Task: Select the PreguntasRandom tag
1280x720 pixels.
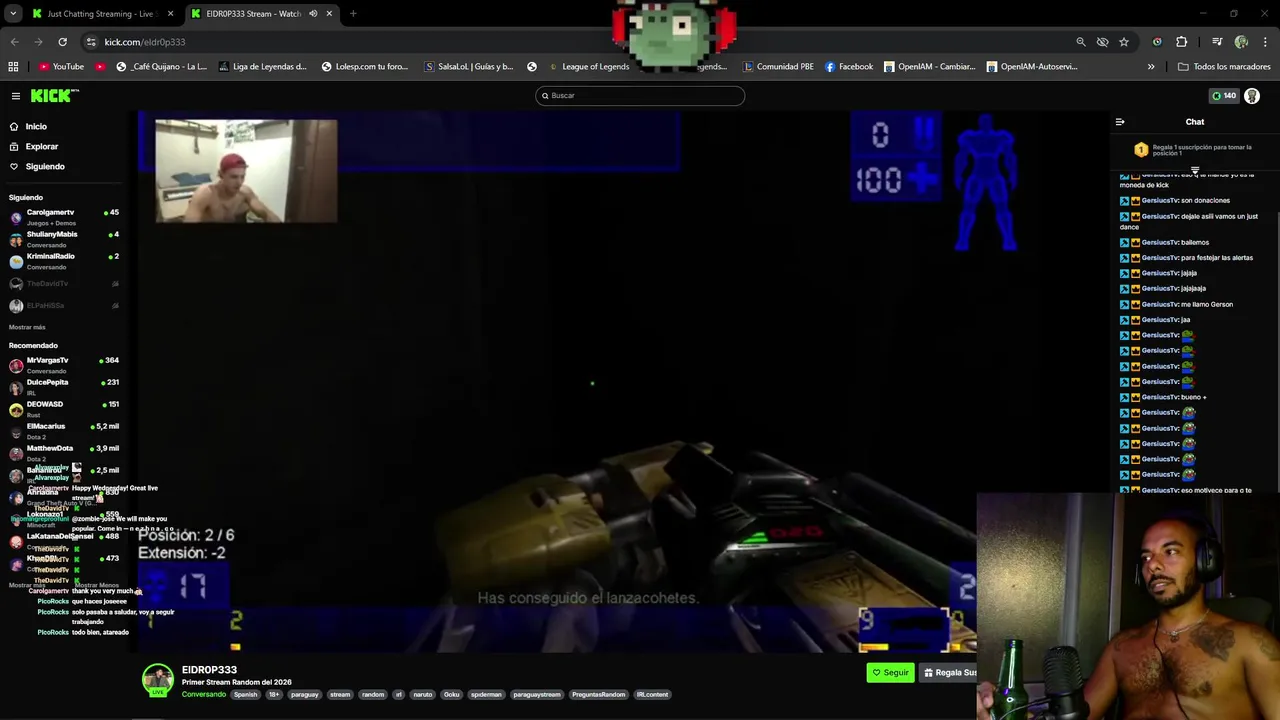Action: click(x=598, y=695)
